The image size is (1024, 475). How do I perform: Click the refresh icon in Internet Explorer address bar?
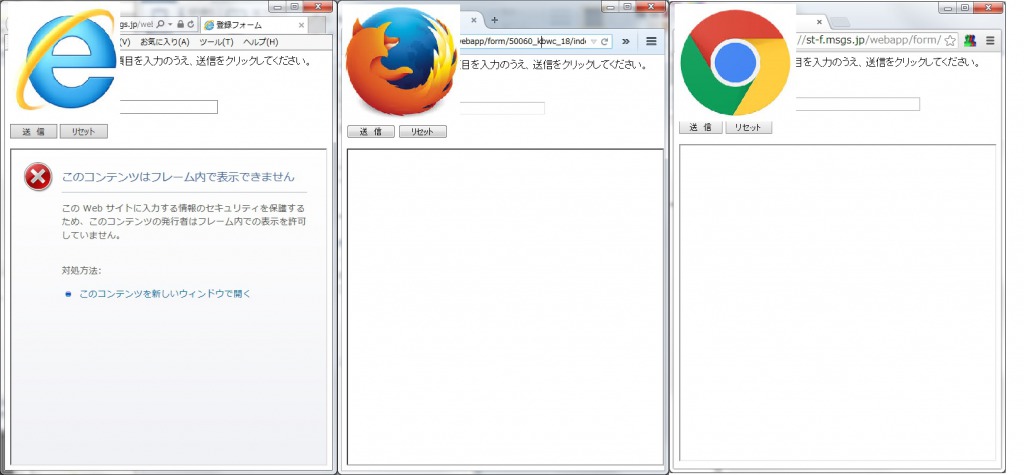(x=190, y=24)
